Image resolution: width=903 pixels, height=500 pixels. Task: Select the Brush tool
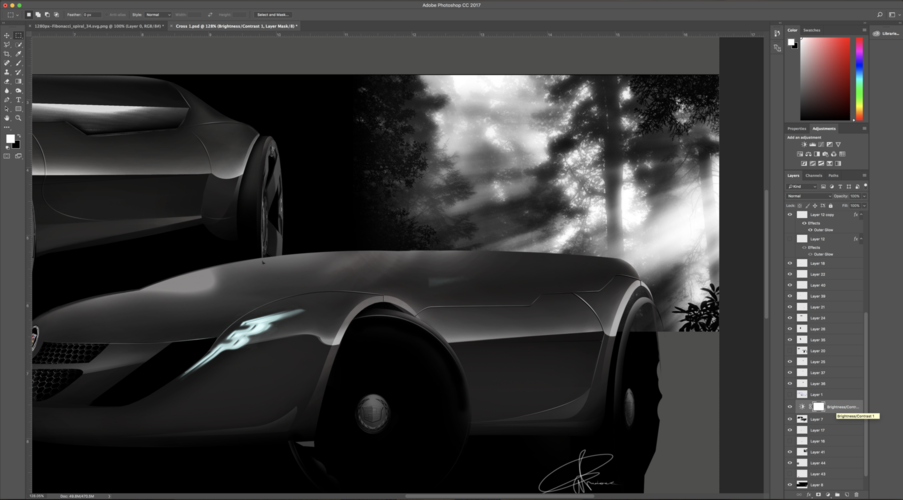point(18,63)
